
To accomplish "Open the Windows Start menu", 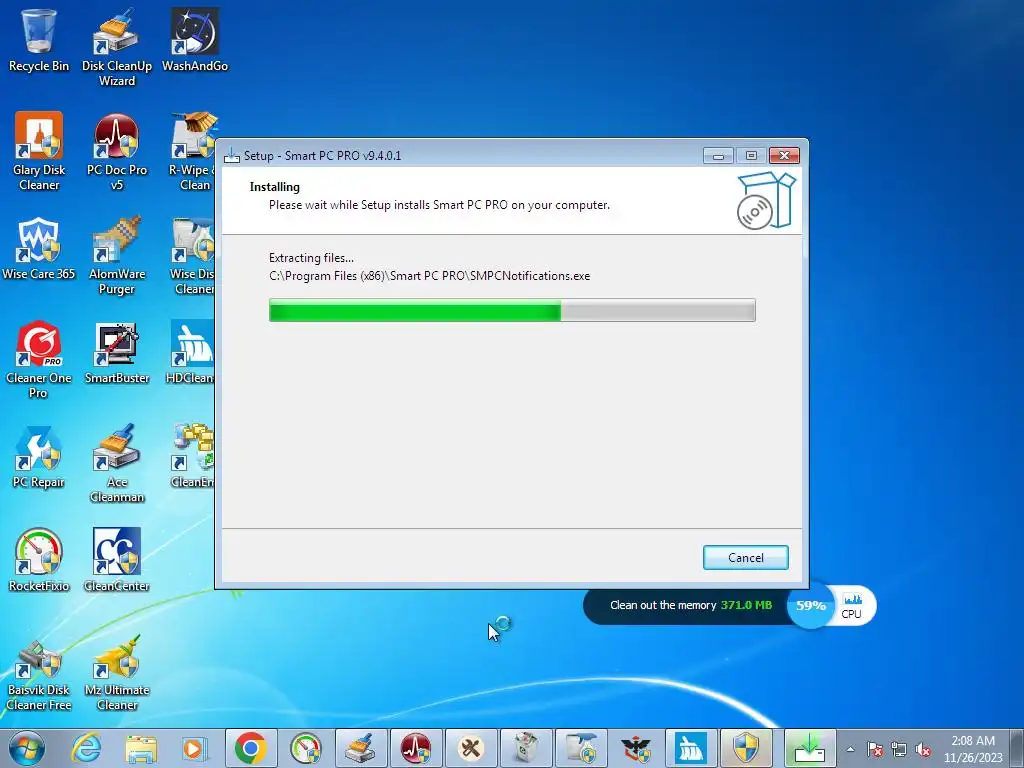I will (27, 748).
